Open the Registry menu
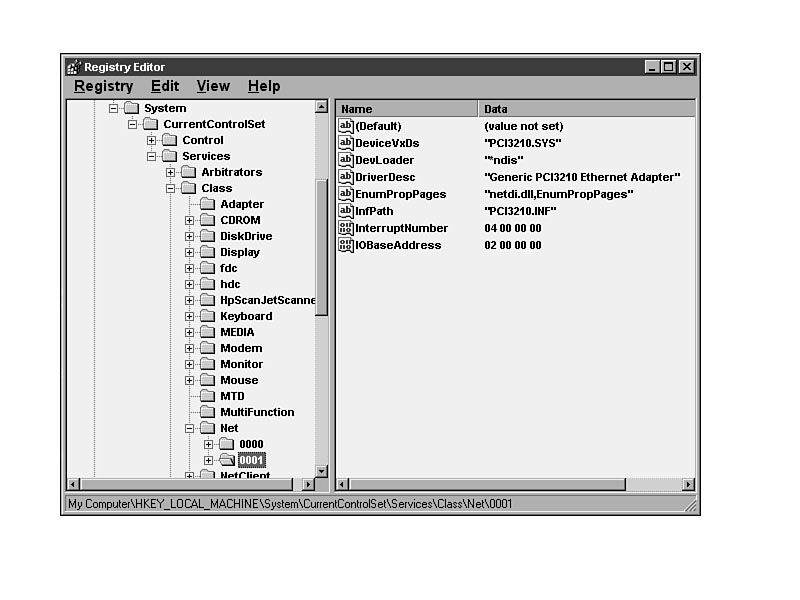 click(x=103, y=86)
